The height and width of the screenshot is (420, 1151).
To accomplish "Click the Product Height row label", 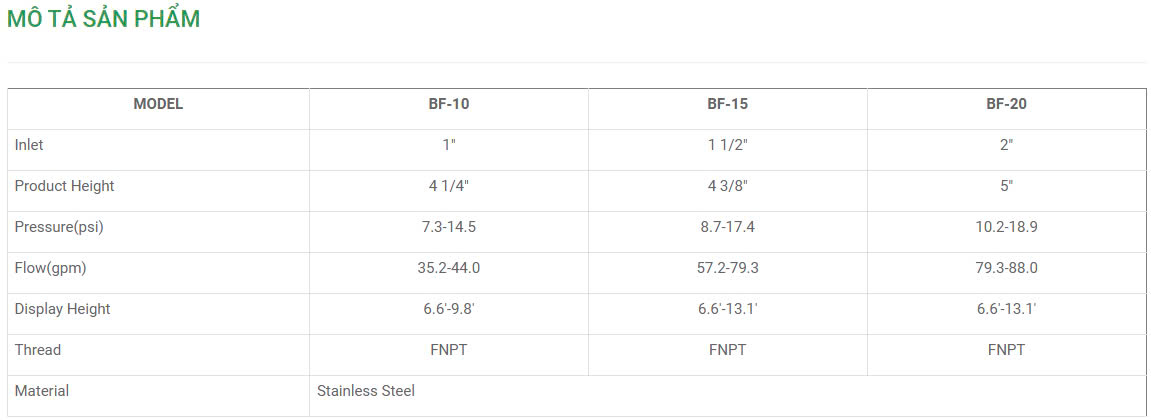I will (64, 186).
